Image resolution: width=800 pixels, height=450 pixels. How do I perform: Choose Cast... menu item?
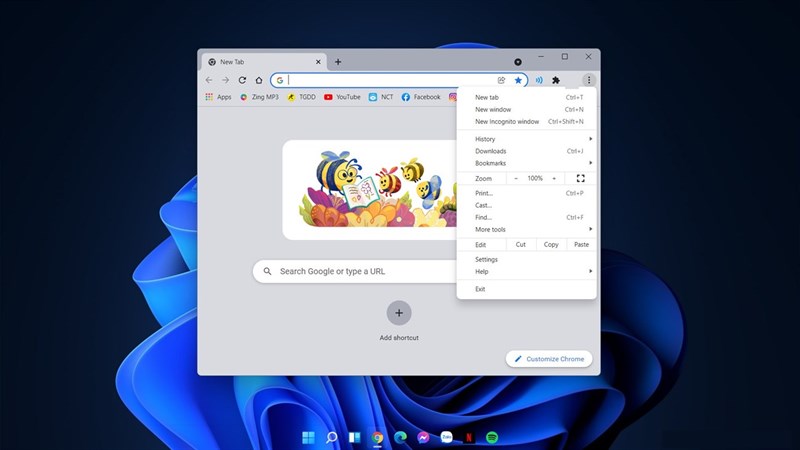pos(527,206)
